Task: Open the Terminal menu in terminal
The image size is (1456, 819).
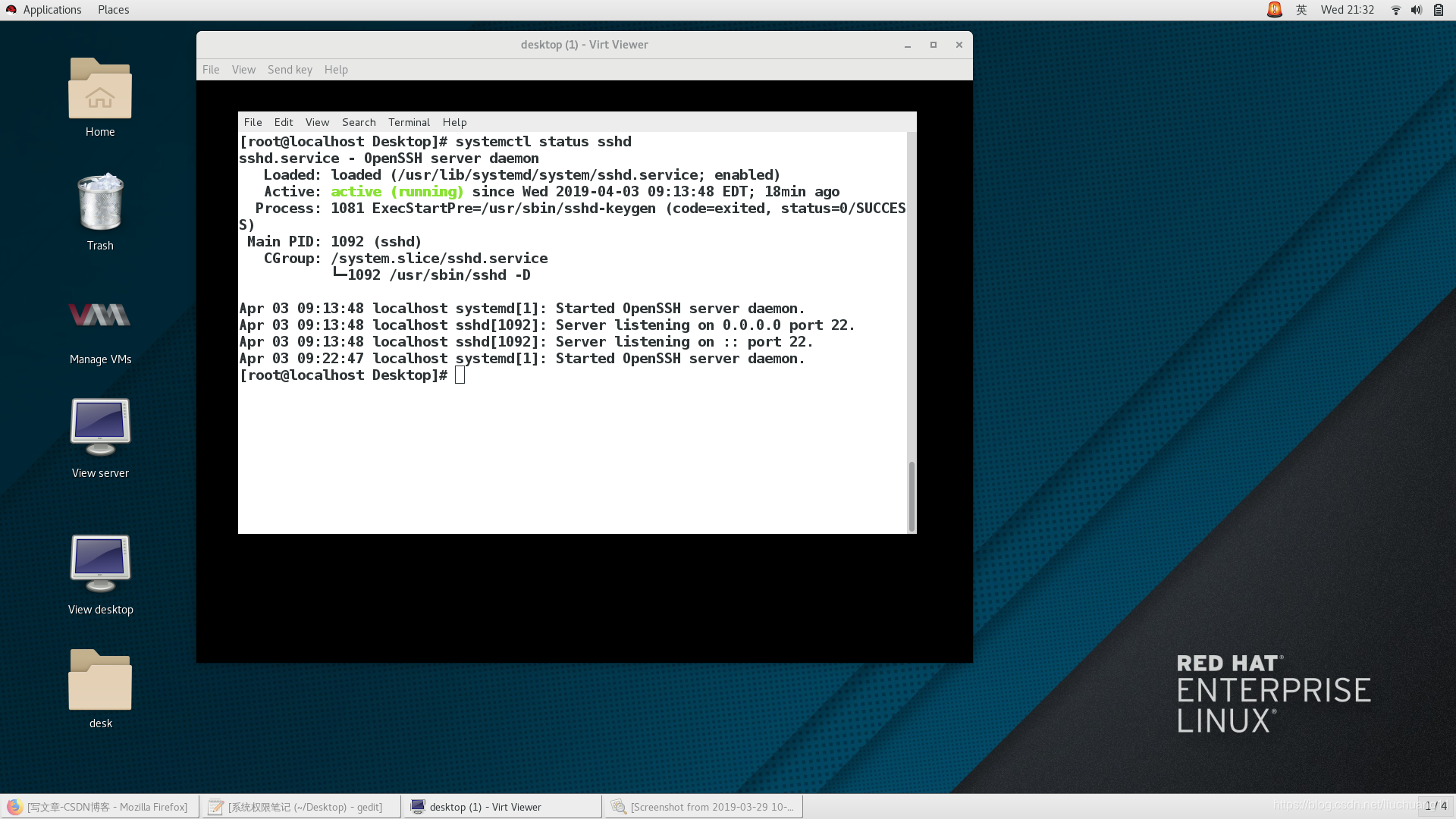Action: (409, 122)
